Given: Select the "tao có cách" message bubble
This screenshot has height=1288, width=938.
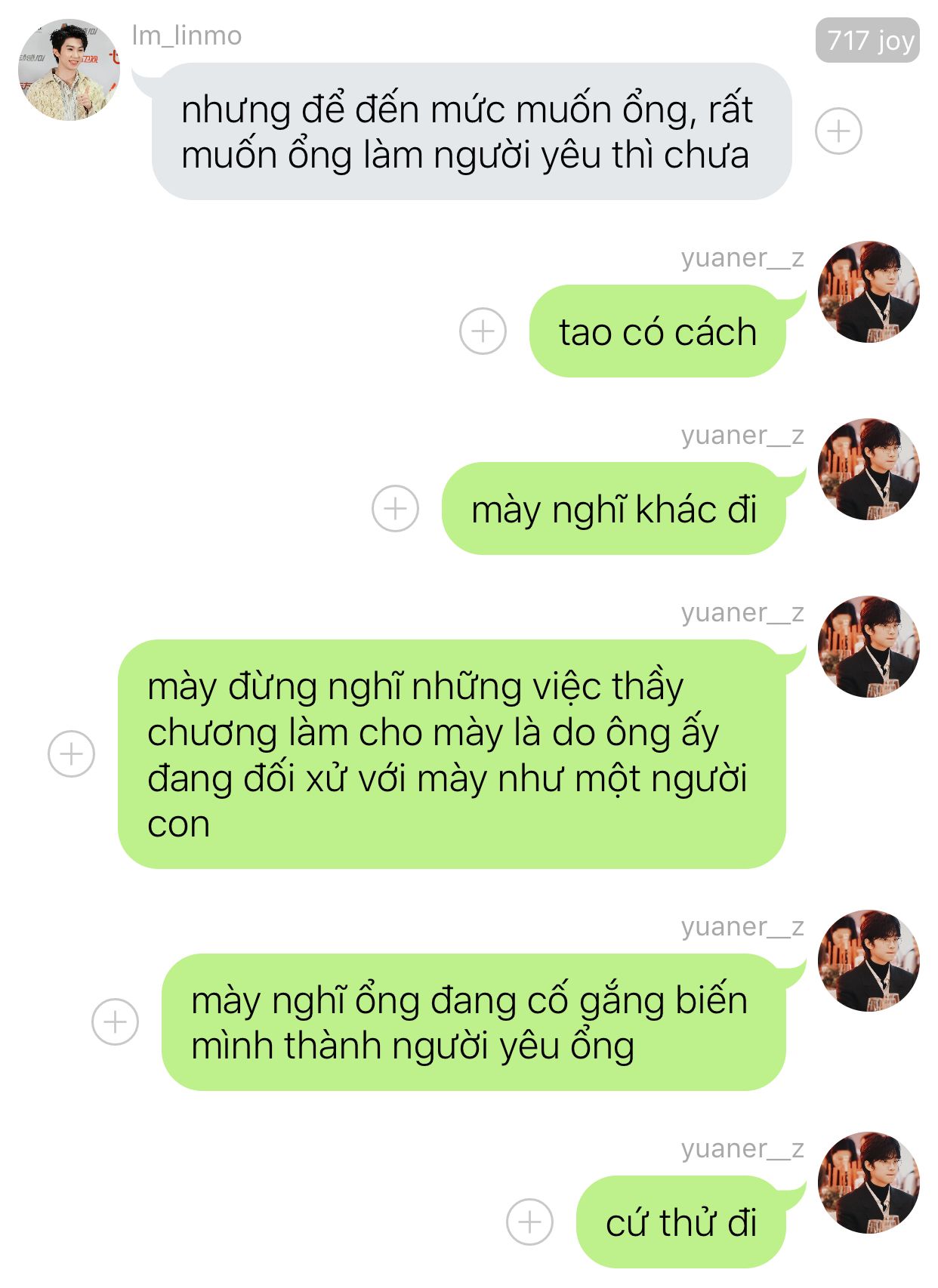Looking at the screenshot, I should [x=658, y=331].
